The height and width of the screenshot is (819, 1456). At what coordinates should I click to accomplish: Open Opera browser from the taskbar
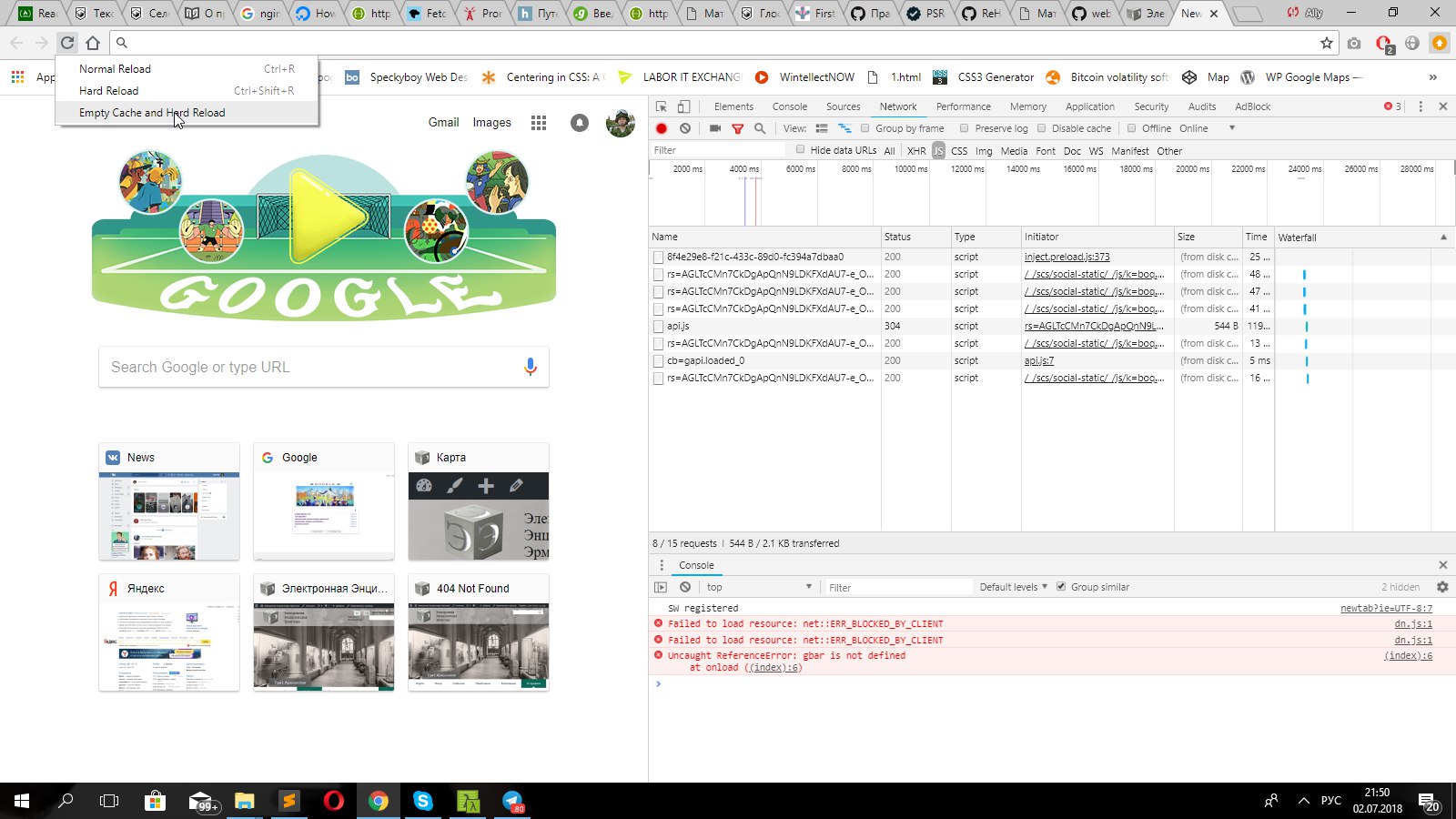pos(334,801)
